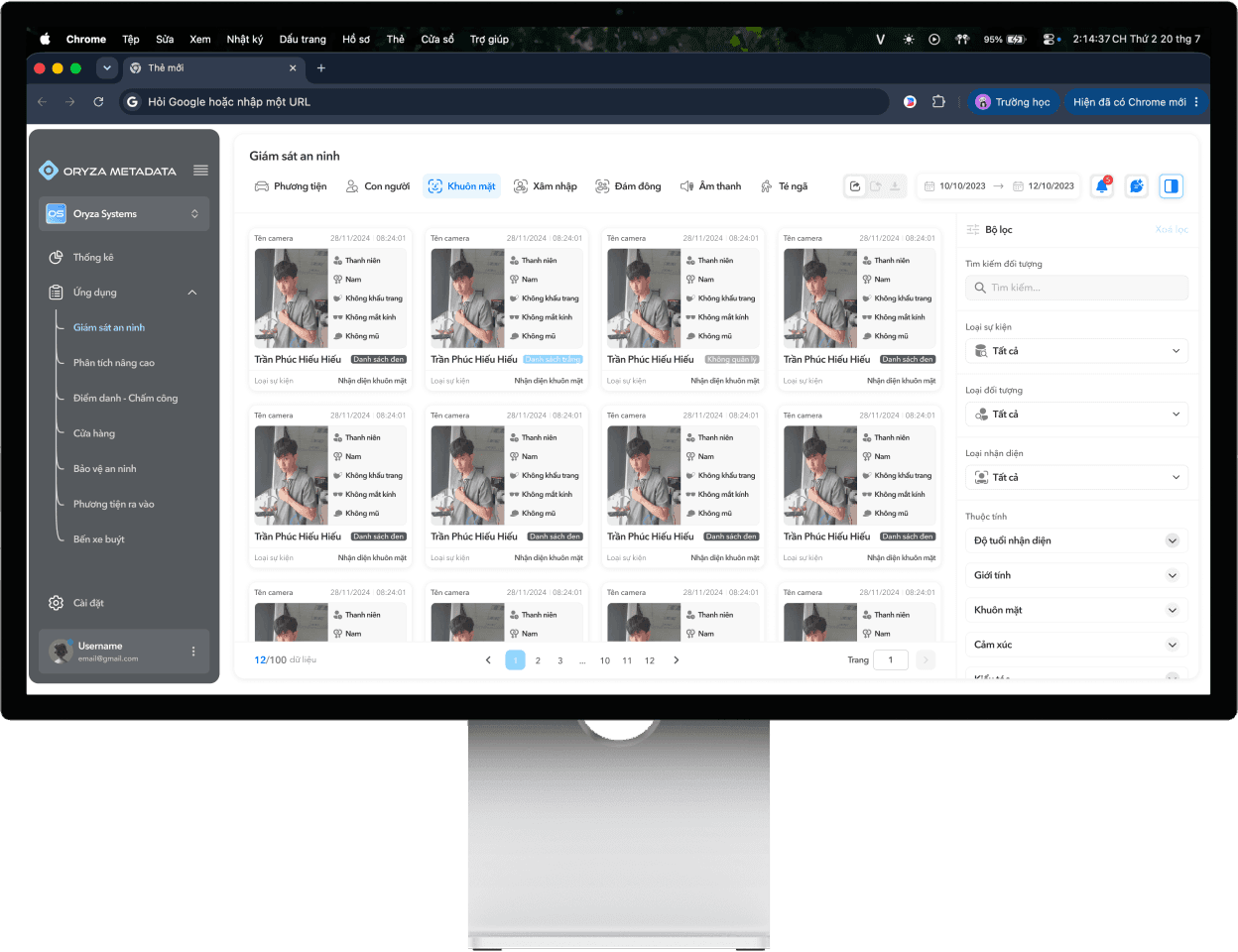
Task: Go to page 2
Action: [538, 660]
